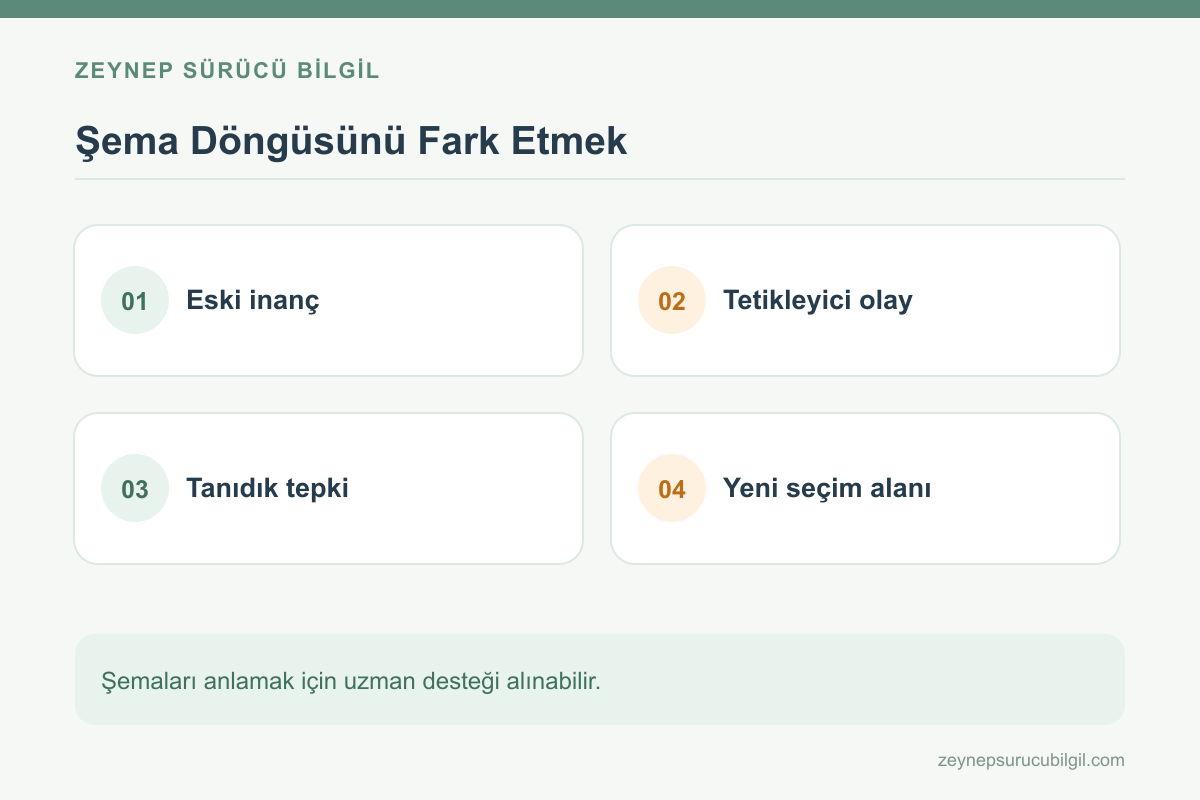This screenshot has height=800, width=1200.
Task: Click the orange 04 number badge
Action: [x=672, y=488]
